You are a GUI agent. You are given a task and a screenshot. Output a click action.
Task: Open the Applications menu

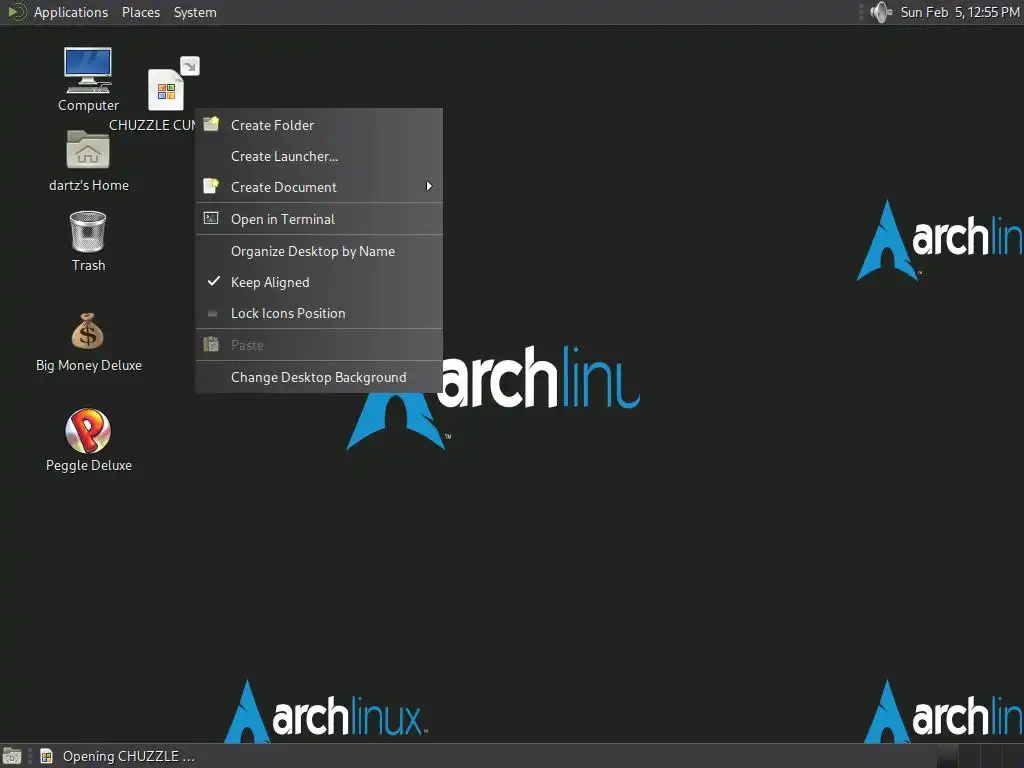(x=71, y=12)
